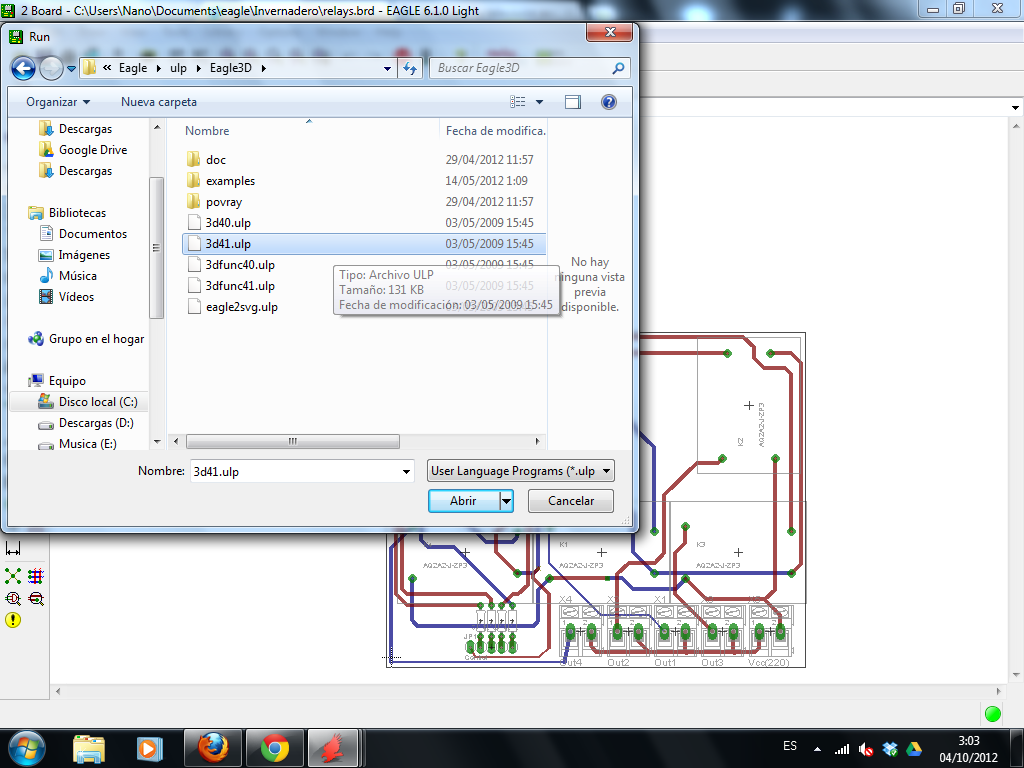
Task: Click the file list horizontal scrollbar thumb
Action: pos(293,441)
